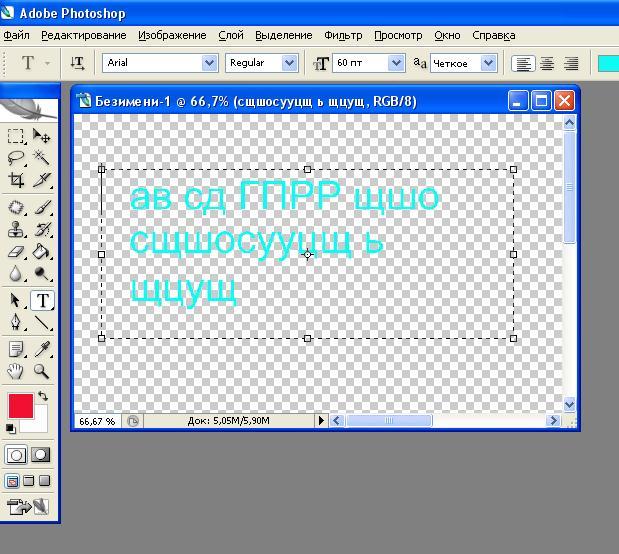This screenshot has height=554, width=619.
Task: Select the Blur tool
Action: (16, 273)
